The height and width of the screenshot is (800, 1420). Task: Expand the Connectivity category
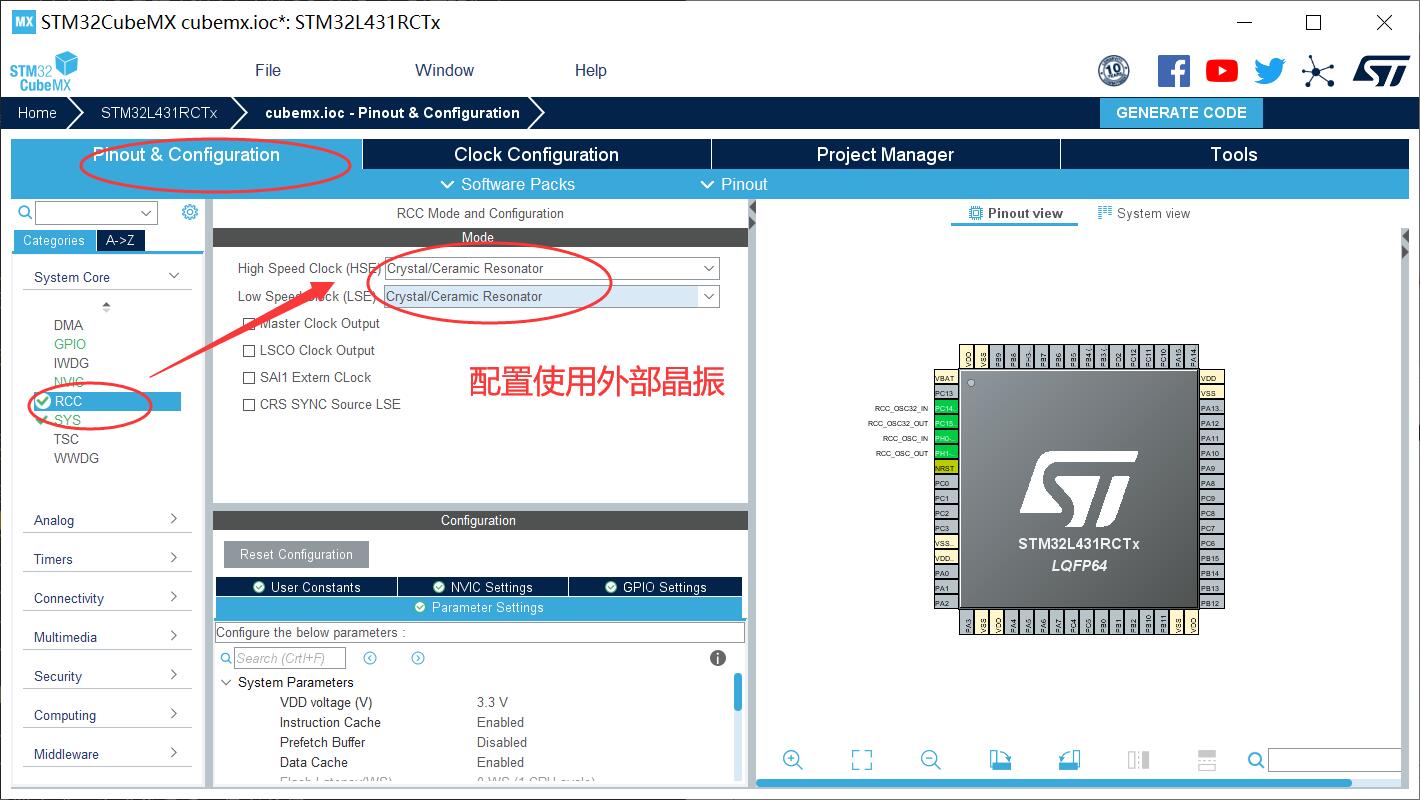[174, 597]
